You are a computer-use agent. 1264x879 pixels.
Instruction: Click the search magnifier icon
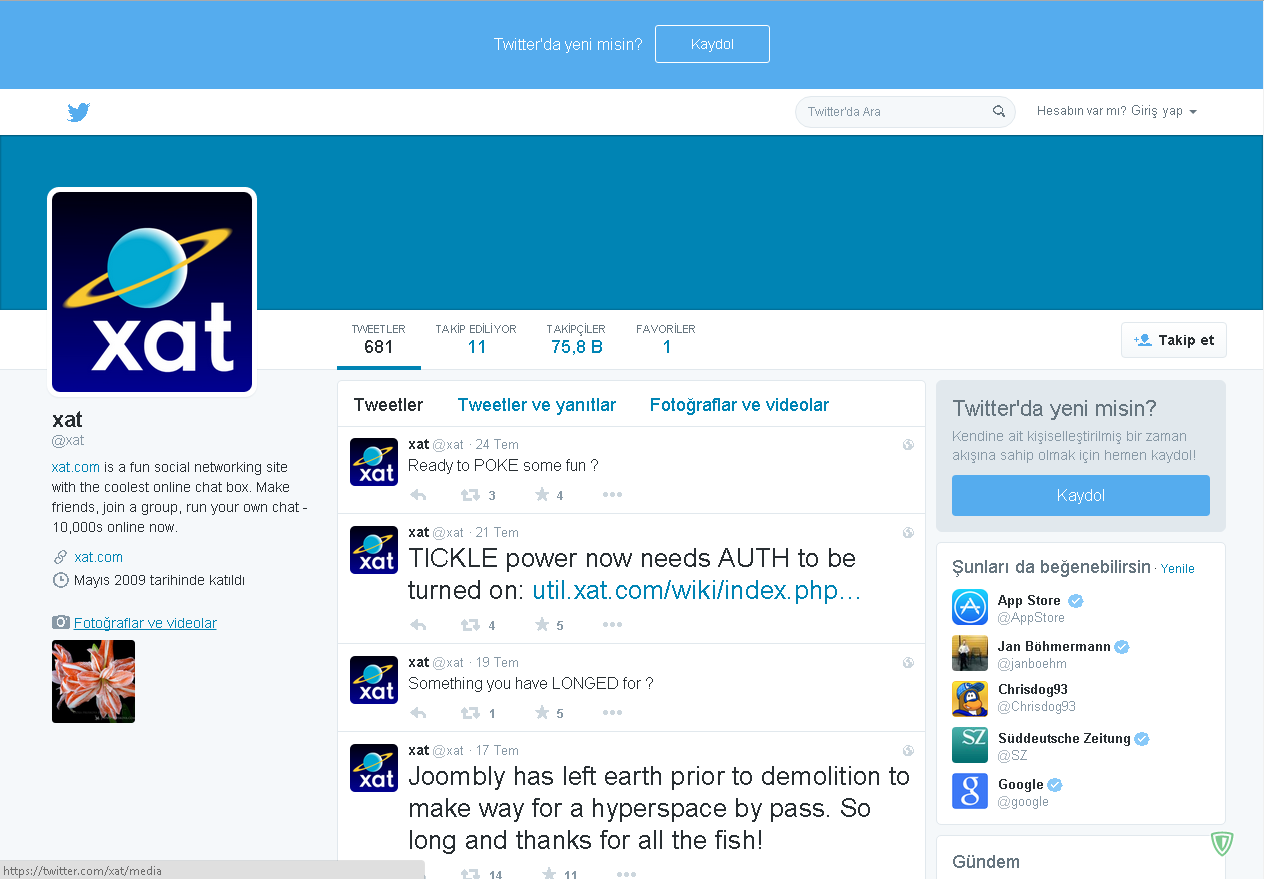click(998, 111)
